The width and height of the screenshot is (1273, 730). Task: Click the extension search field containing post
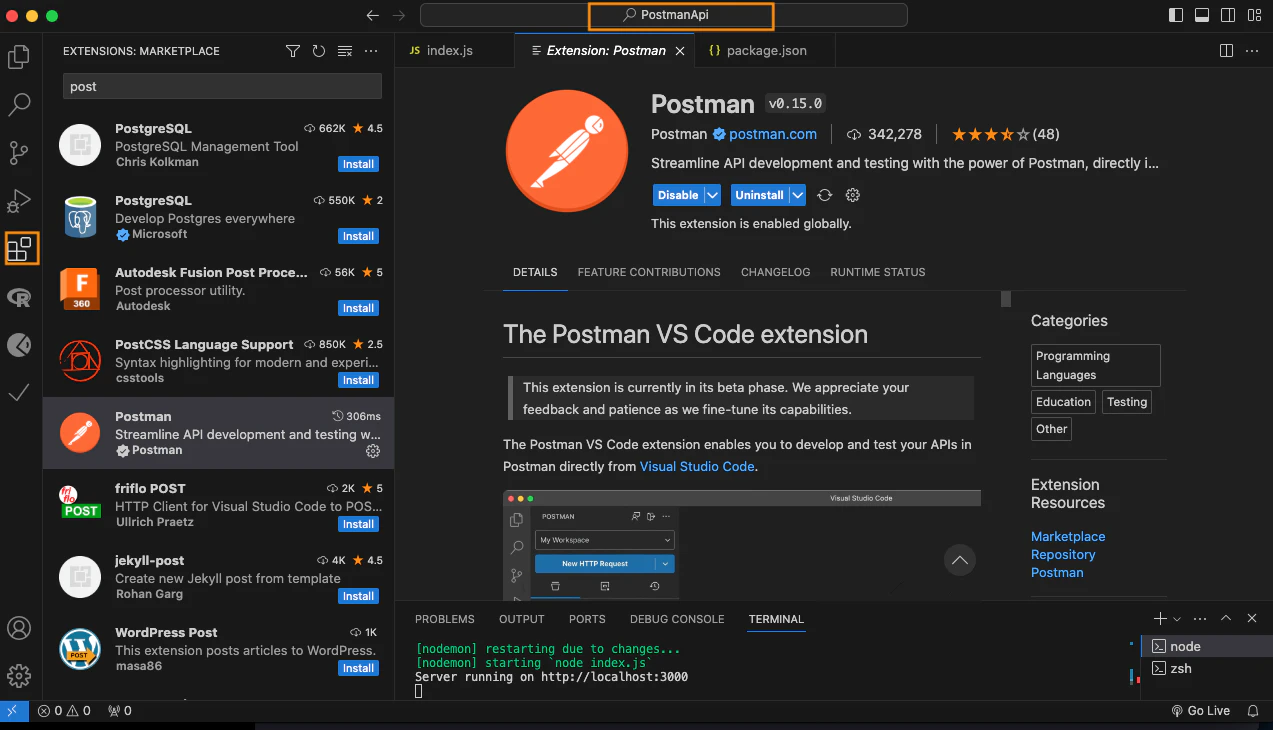click(x=223, y=86)
